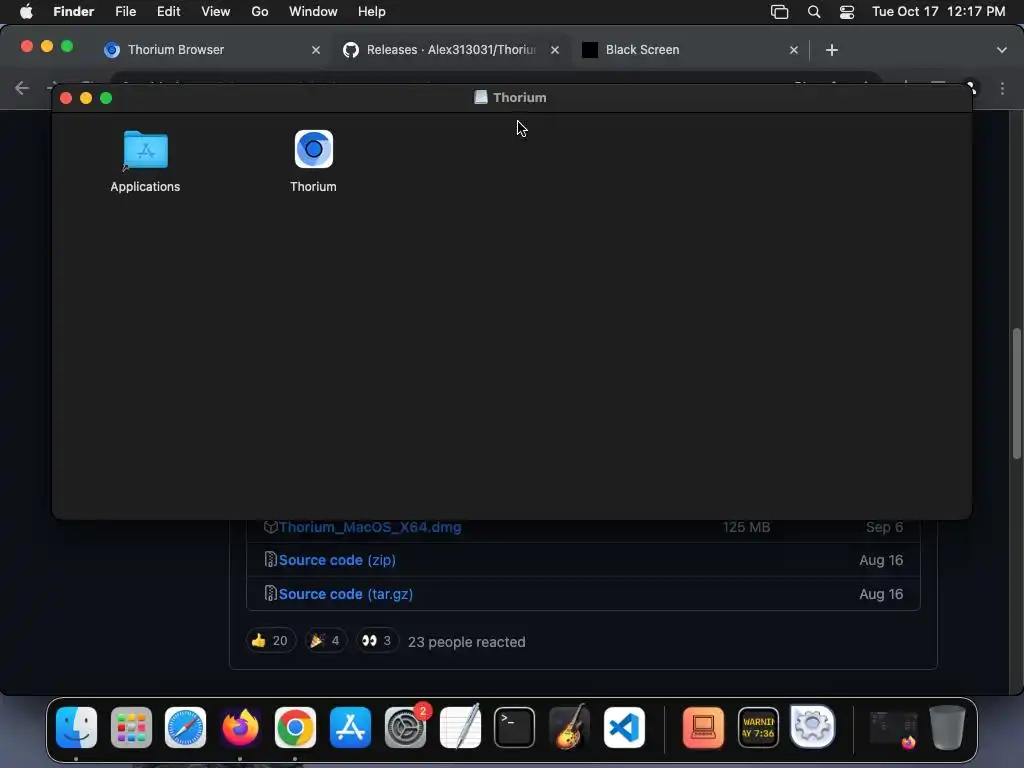Open Console app in the Dock
The width and height of the screenshot is (1024, 768).
758,728
